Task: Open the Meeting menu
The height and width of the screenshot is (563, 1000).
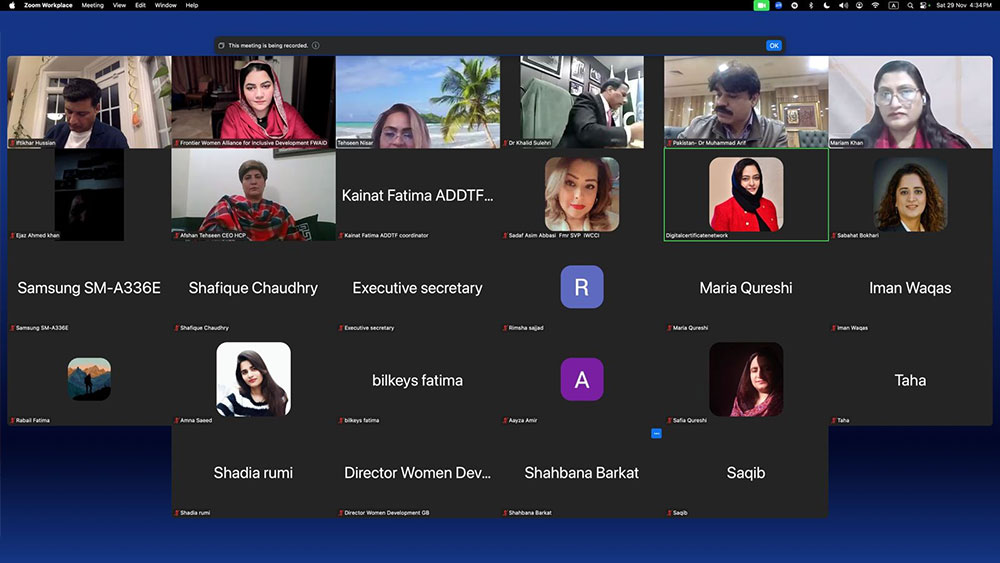Action: tap(92, 5)
